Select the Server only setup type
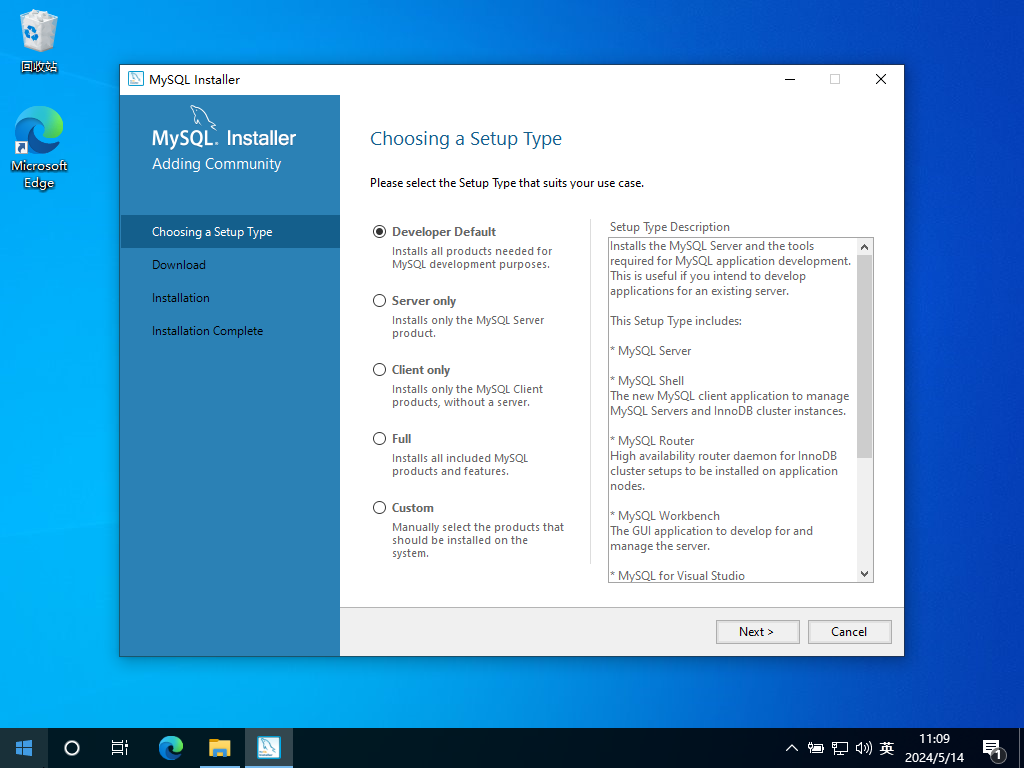 point(380,301)
